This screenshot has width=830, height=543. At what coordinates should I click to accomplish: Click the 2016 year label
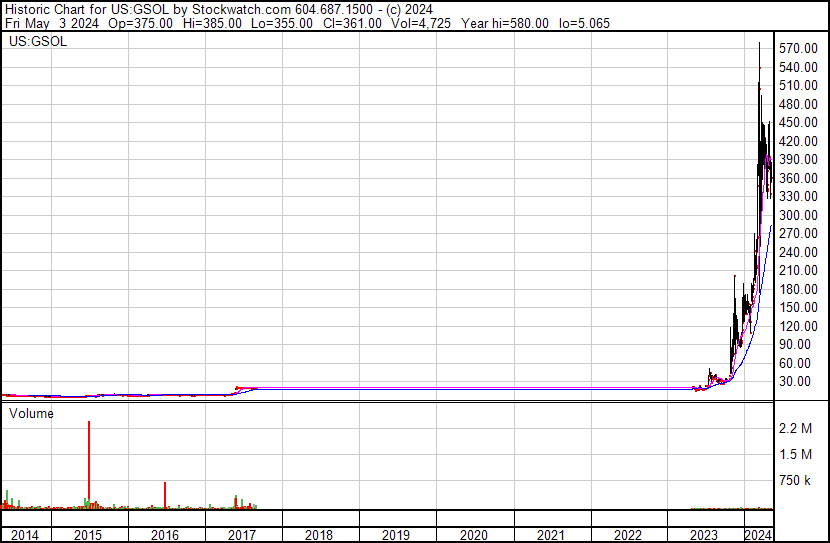(x=165, y=535)
